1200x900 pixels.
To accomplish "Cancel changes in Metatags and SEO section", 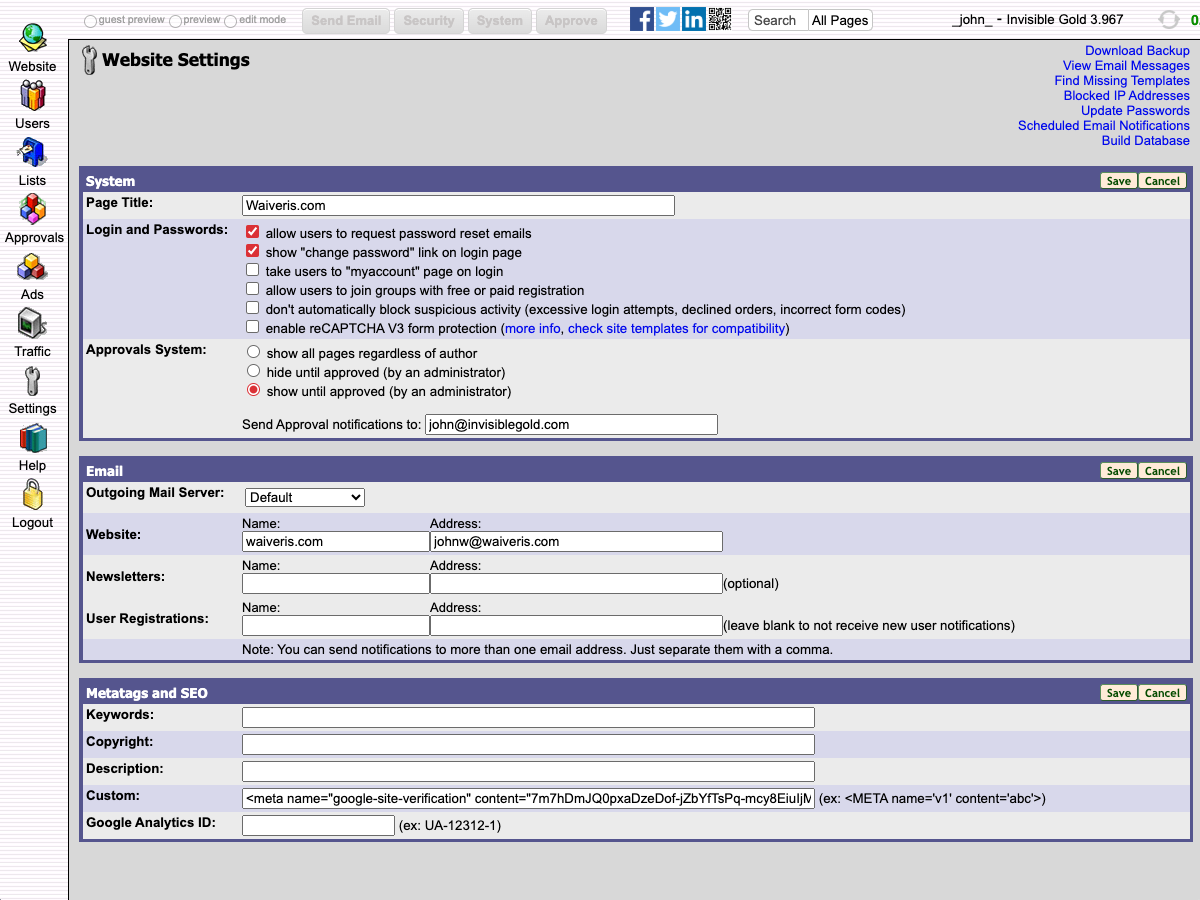I will click(x=1162, y=693).
